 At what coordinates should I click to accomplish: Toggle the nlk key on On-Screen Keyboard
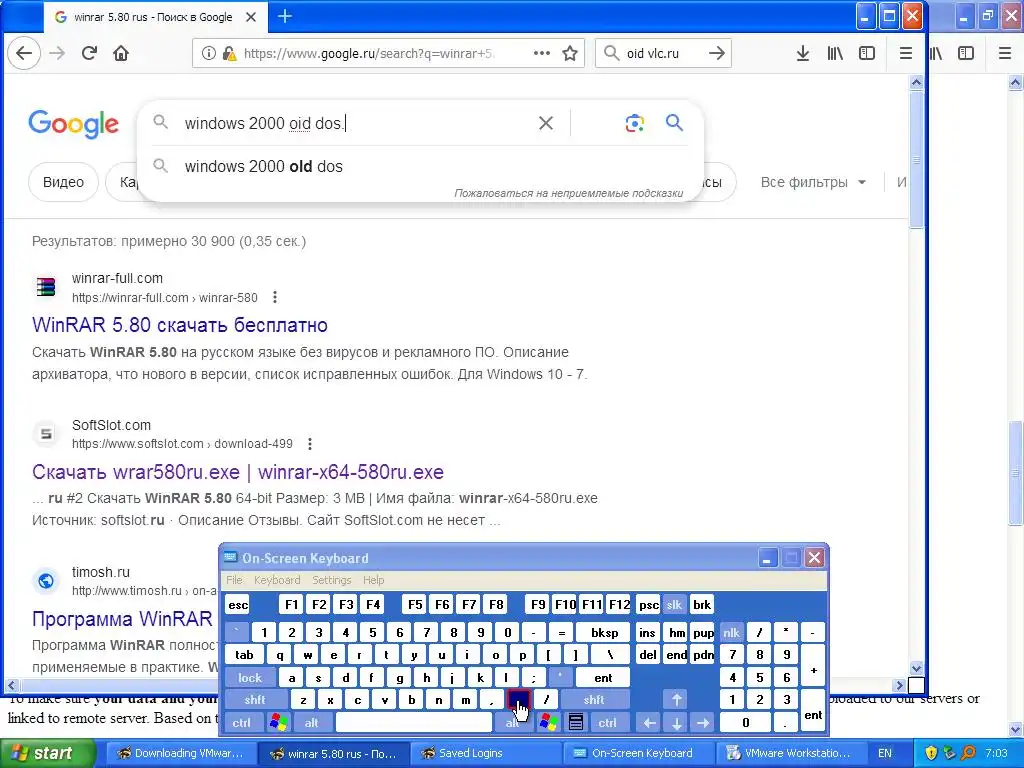[731, 632]
